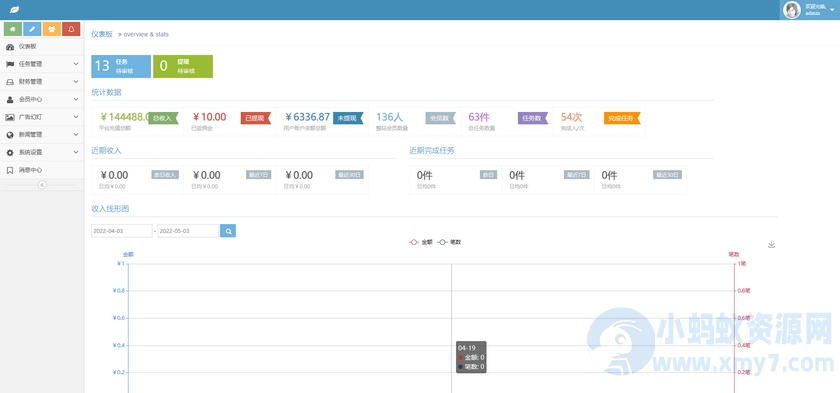Expand the 系统设置 sidebar menu

[42, 152]
